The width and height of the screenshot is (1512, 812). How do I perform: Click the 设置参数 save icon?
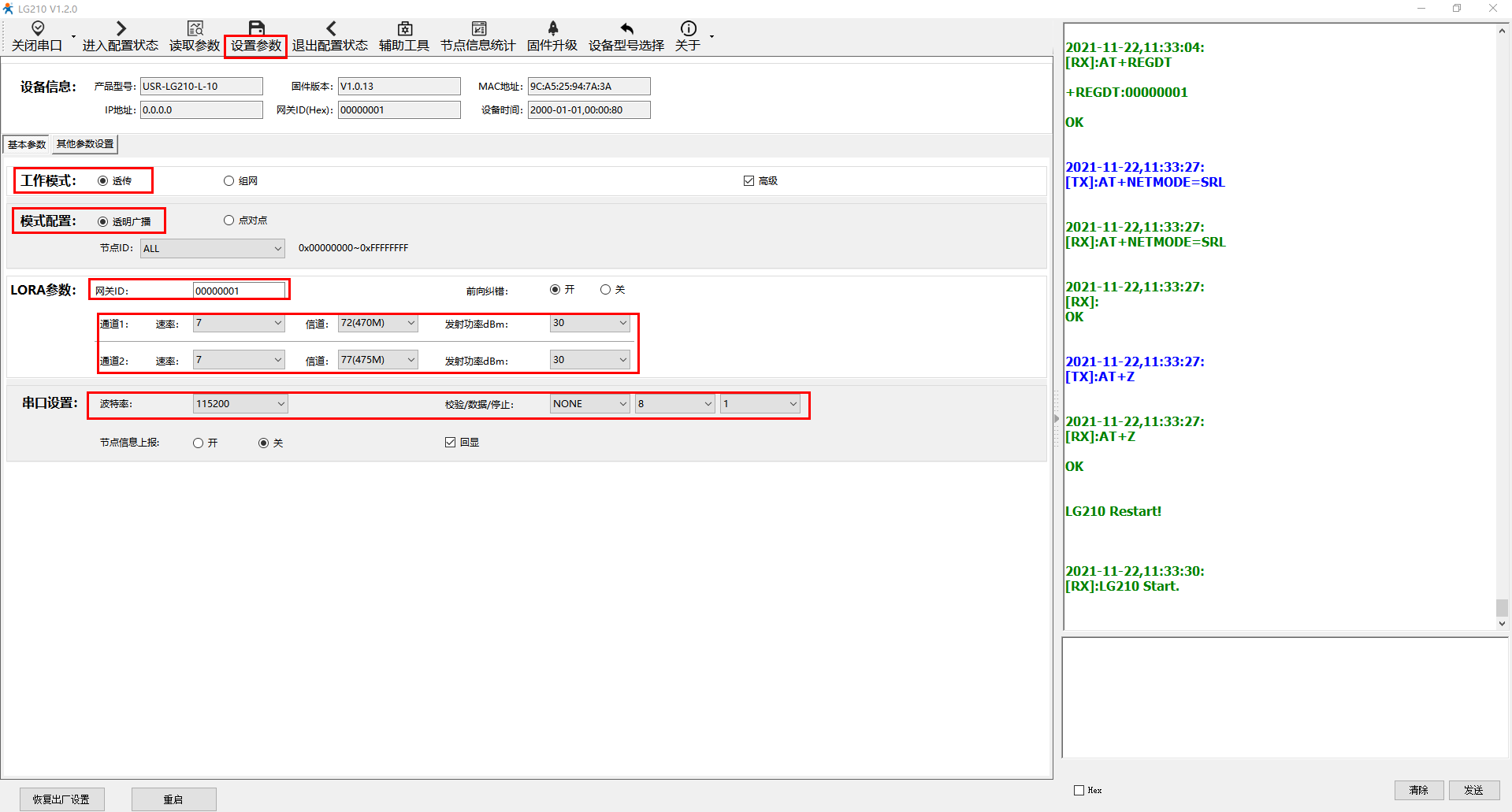coord(256,29)
